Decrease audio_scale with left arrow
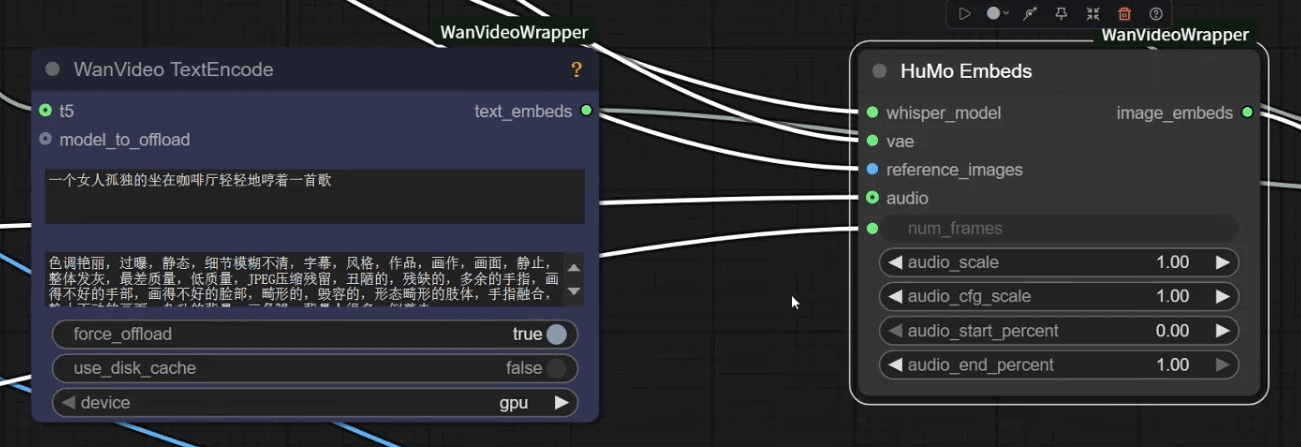 coord(894,262)
